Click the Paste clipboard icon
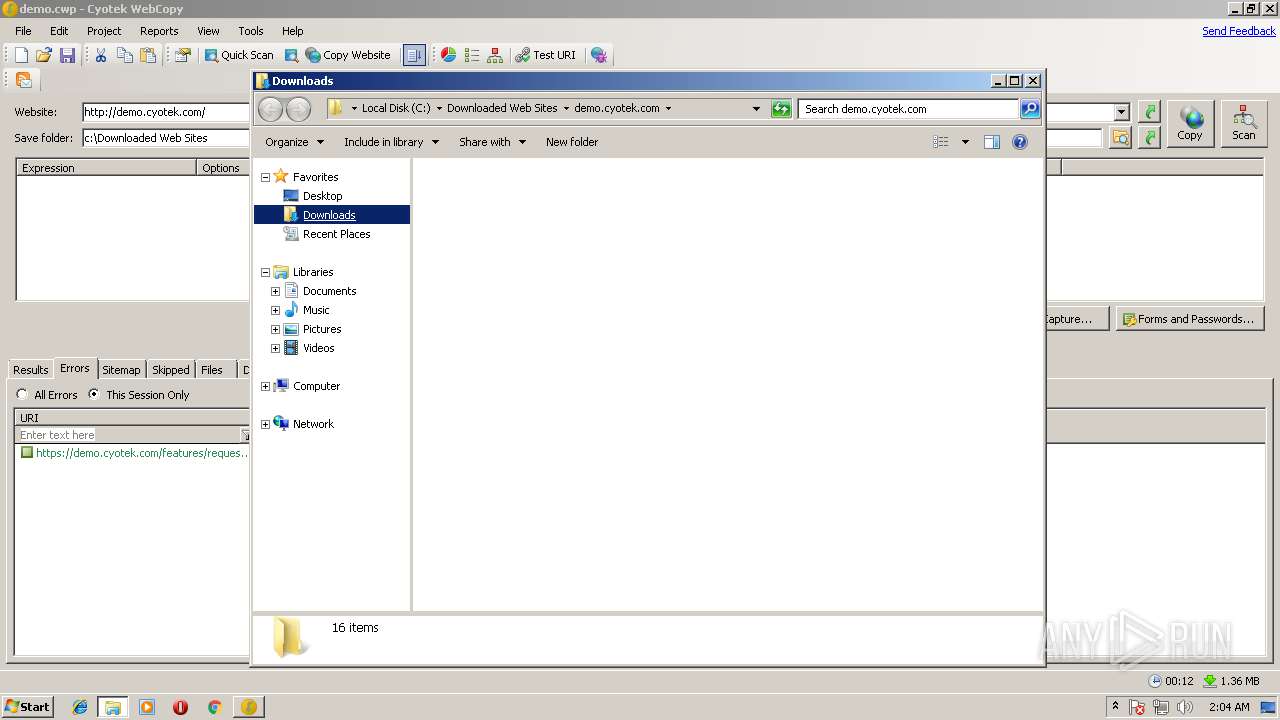1280x720 pixels. [148, 55]
